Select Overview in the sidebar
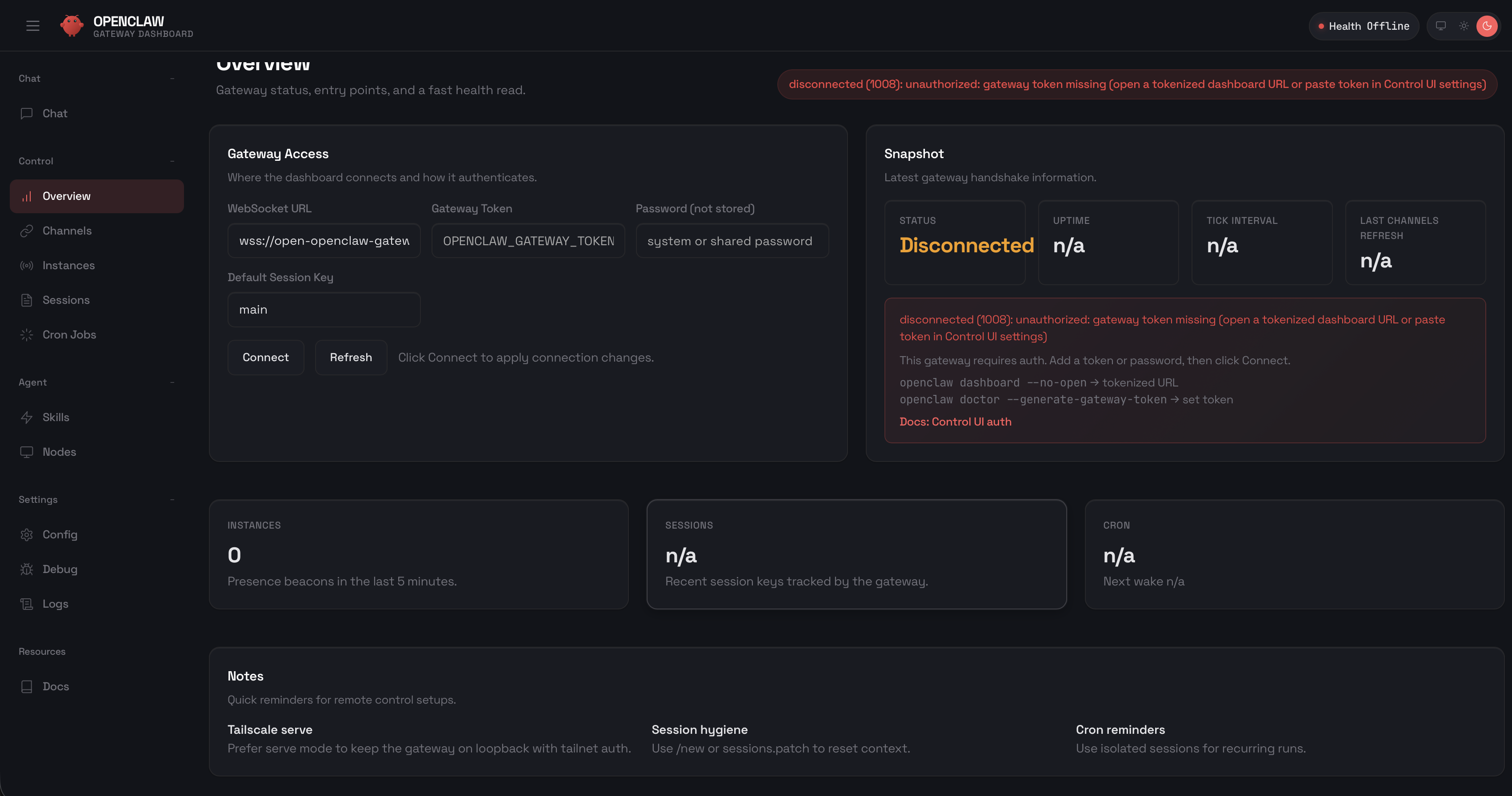This screenshot has height=796, width=1512. [66, 196]
